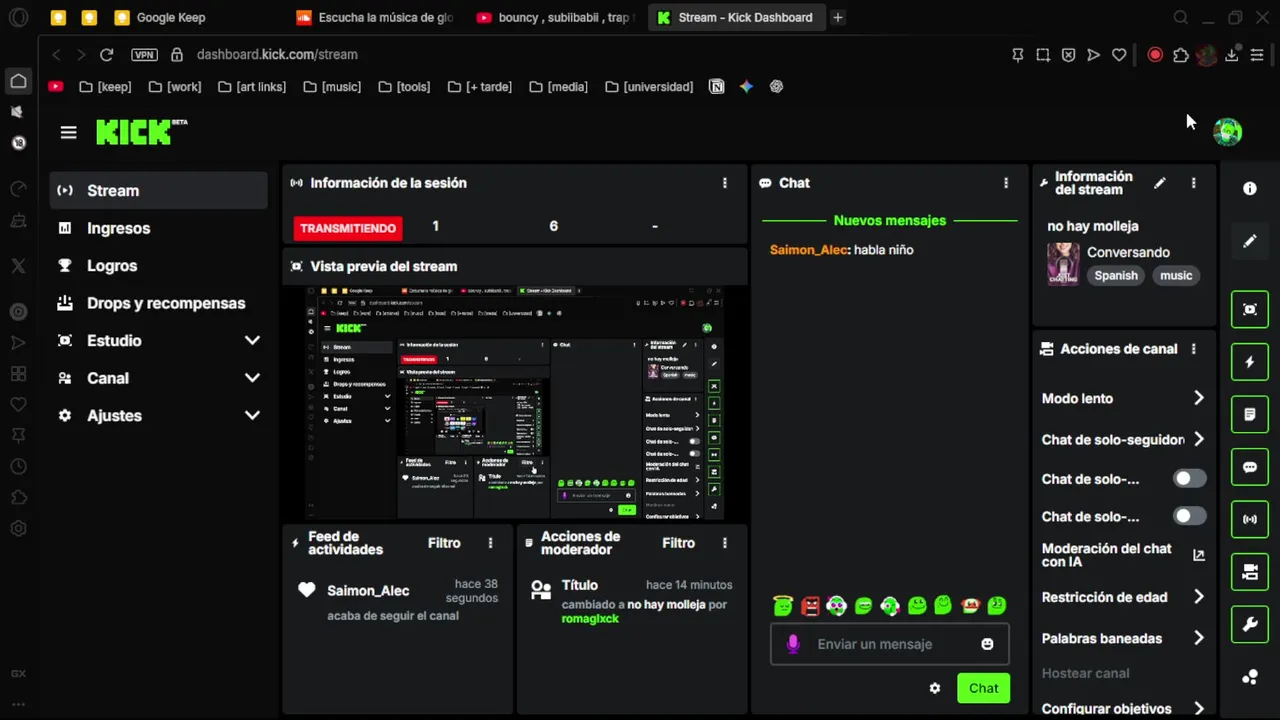Open the hamburger menu beside Kick logo

tap(68, 132)
